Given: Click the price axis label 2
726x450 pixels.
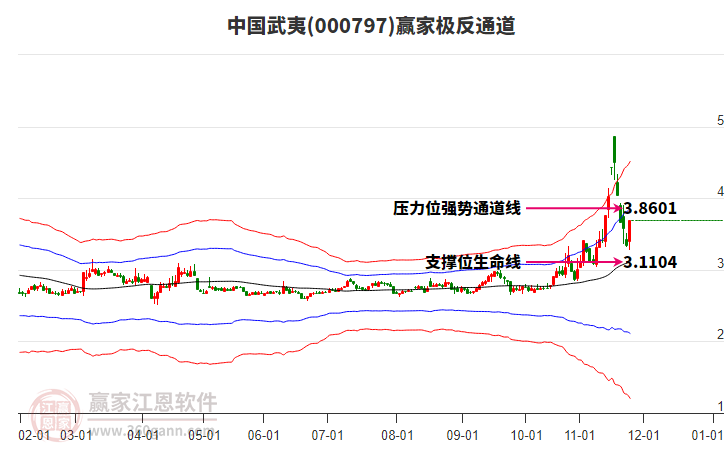Looking at the screenshot, I should (720, 334).
